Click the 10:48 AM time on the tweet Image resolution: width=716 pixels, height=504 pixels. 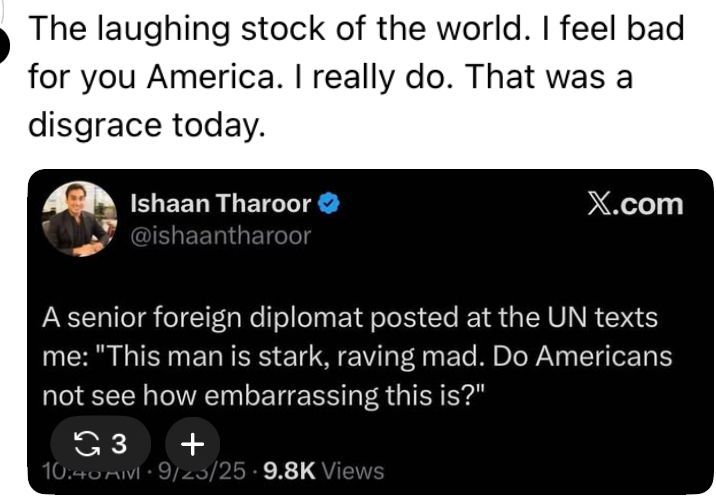pyautogui.click(x=87, y=470)
